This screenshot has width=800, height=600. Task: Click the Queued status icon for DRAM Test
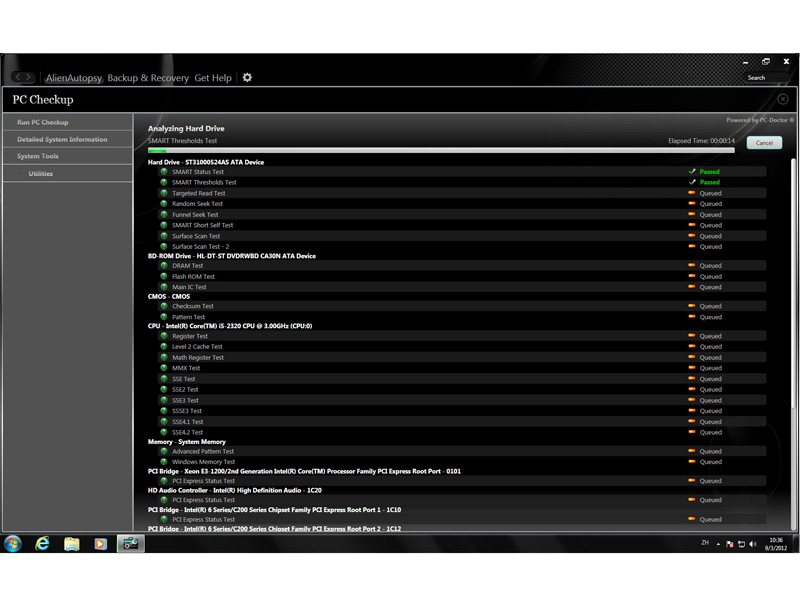click(x=692, y=266)
